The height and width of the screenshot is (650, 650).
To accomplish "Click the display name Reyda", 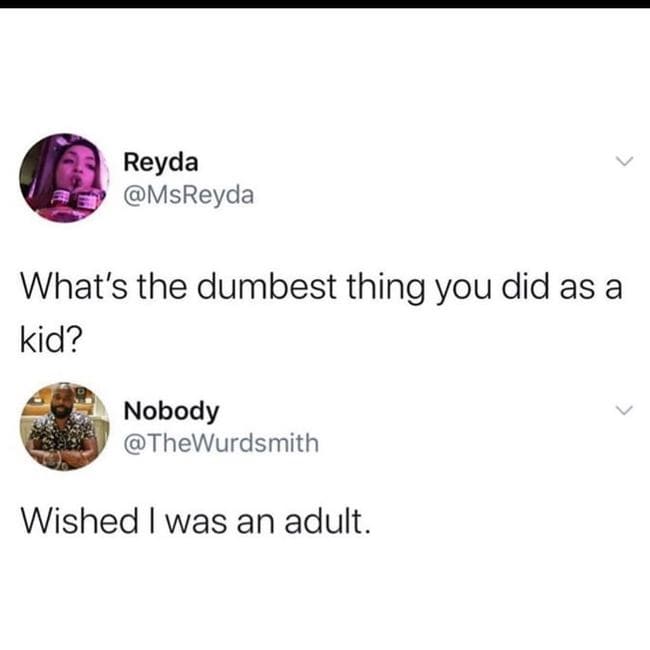I will pyautogui.click(x=161, y=162).
